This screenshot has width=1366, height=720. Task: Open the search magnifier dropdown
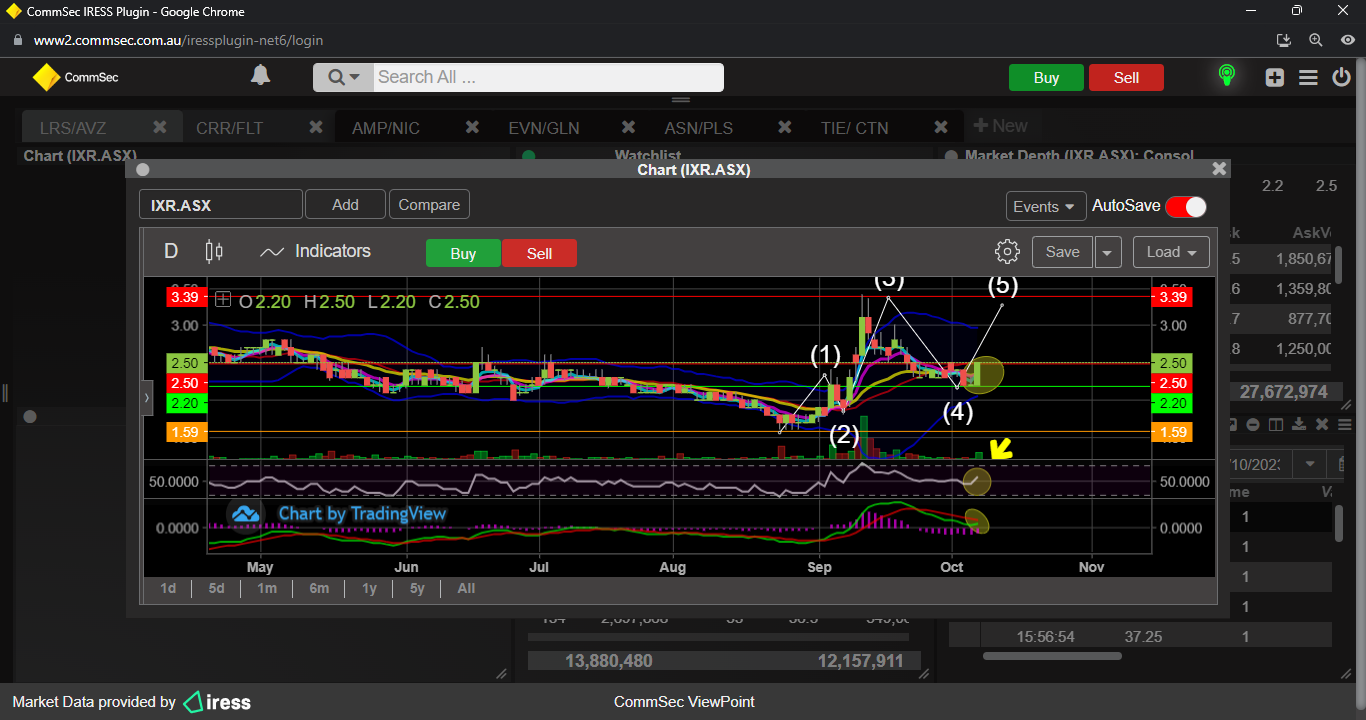(343, 77)
